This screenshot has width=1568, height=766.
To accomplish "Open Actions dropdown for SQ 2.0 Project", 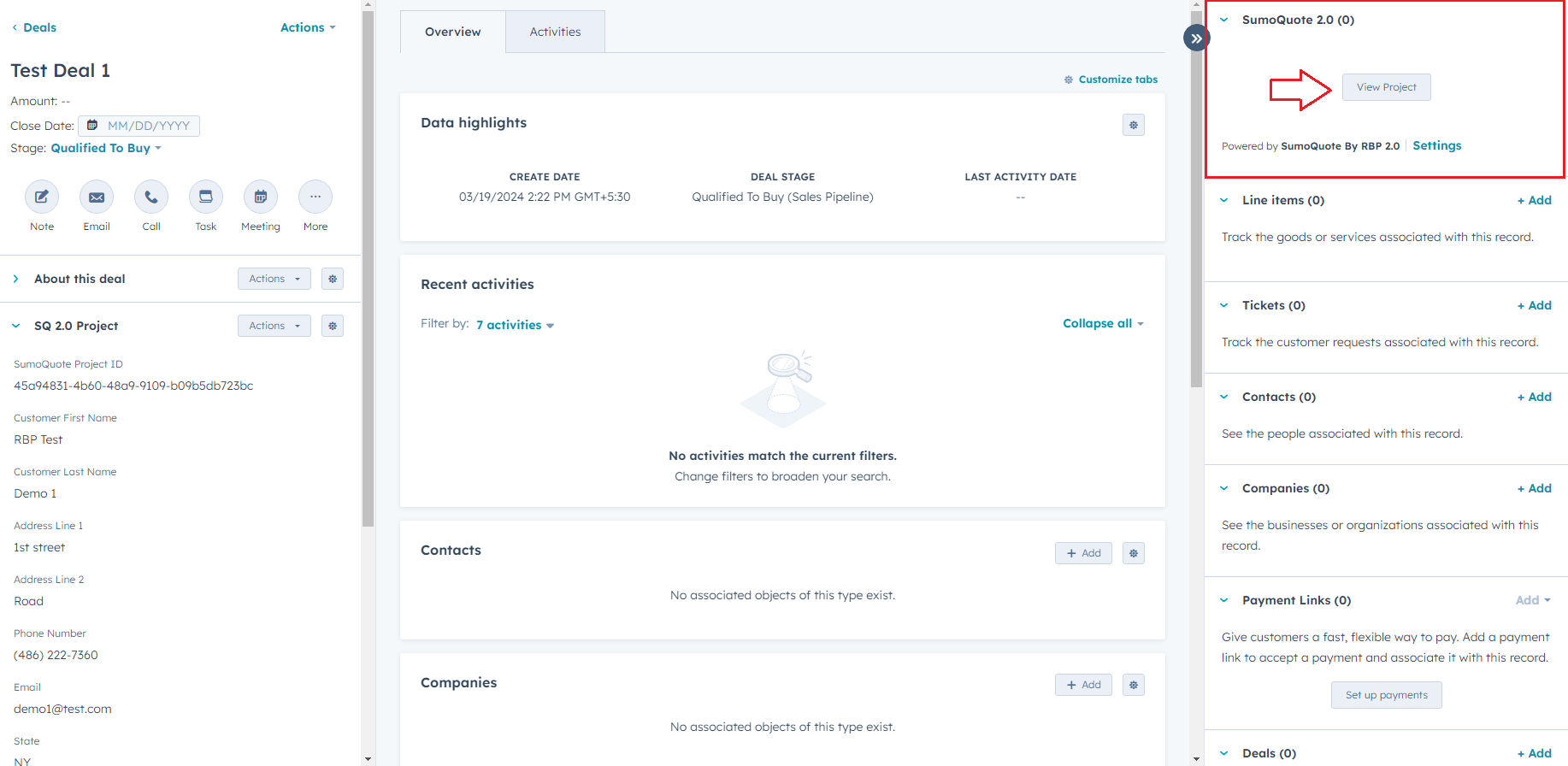I will point(274,326).
